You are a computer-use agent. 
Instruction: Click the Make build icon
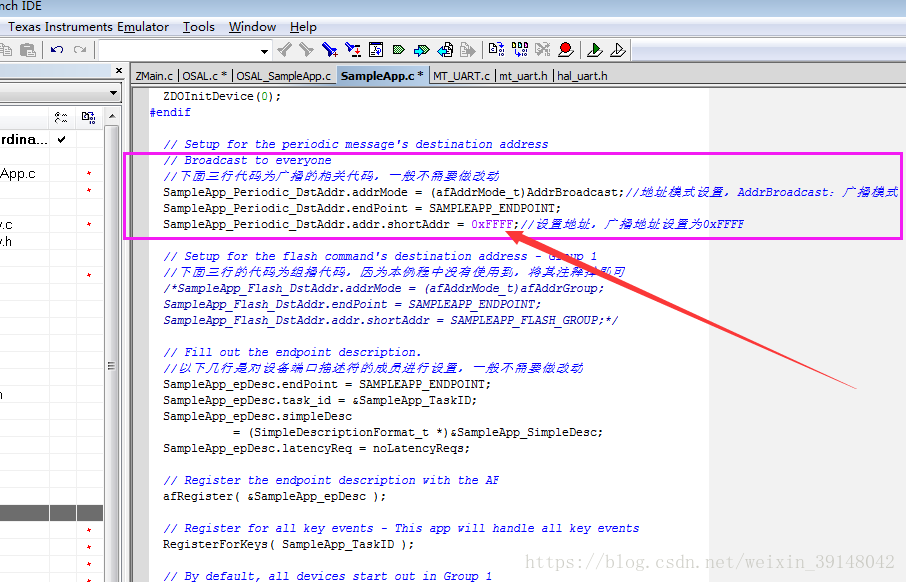pyautogui.click(x=520, y=50)
